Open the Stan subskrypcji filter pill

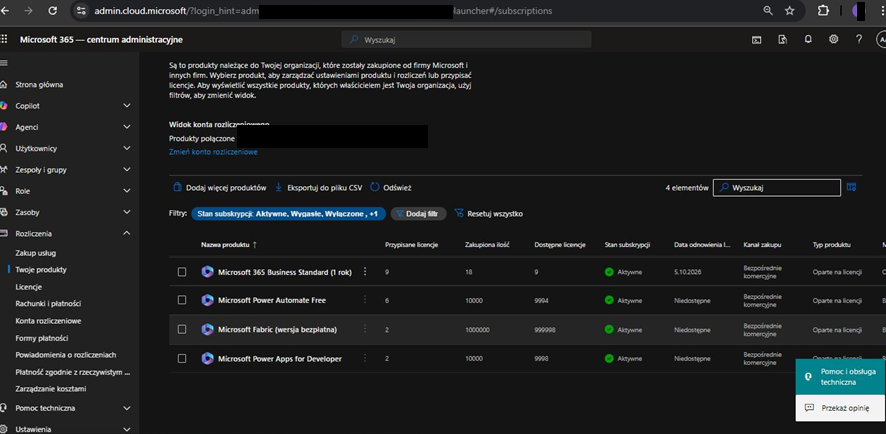click(x=288, y=214)
